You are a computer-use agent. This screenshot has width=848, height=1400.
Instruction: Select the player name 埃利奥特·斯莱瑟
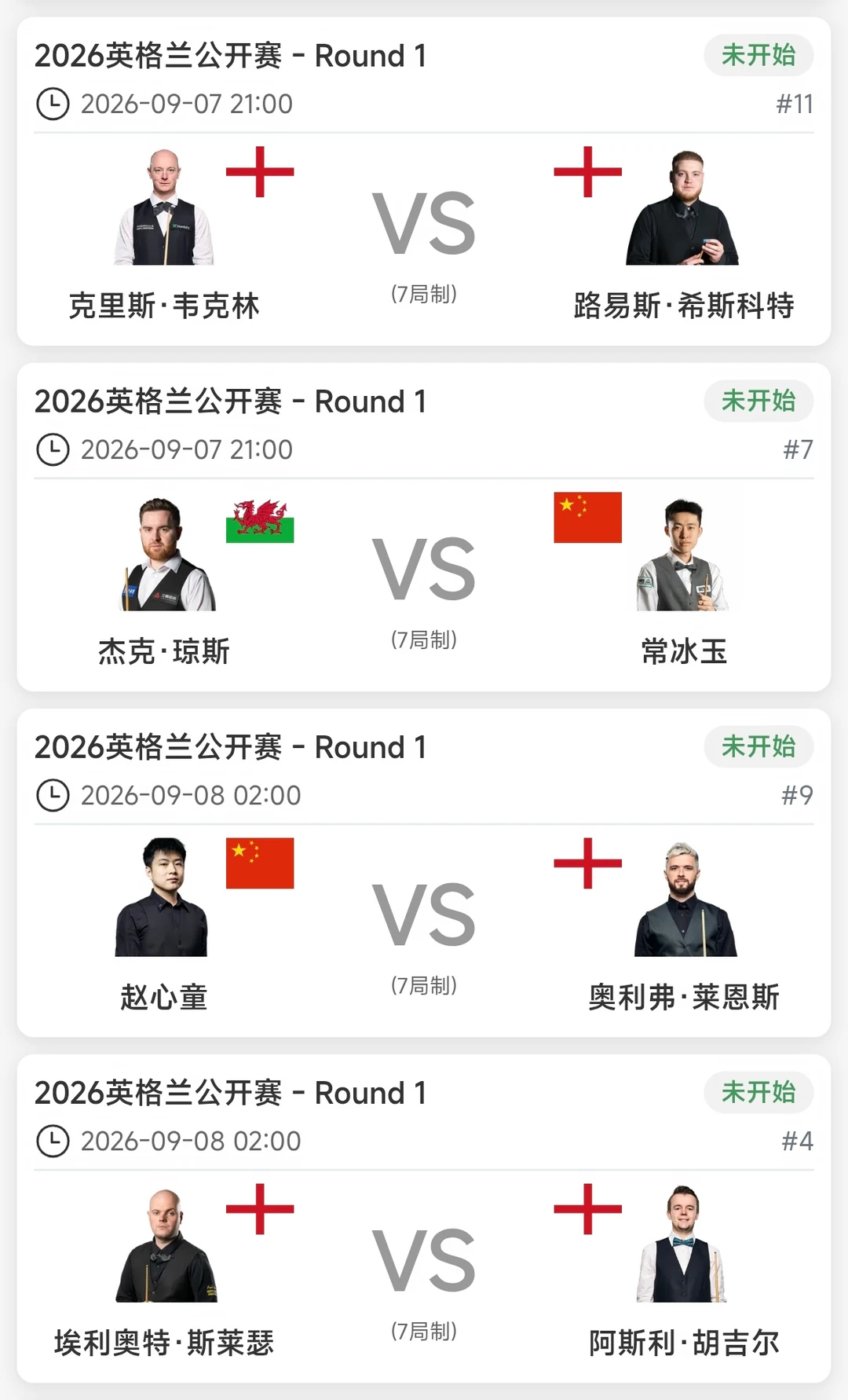pos(164,1343)
